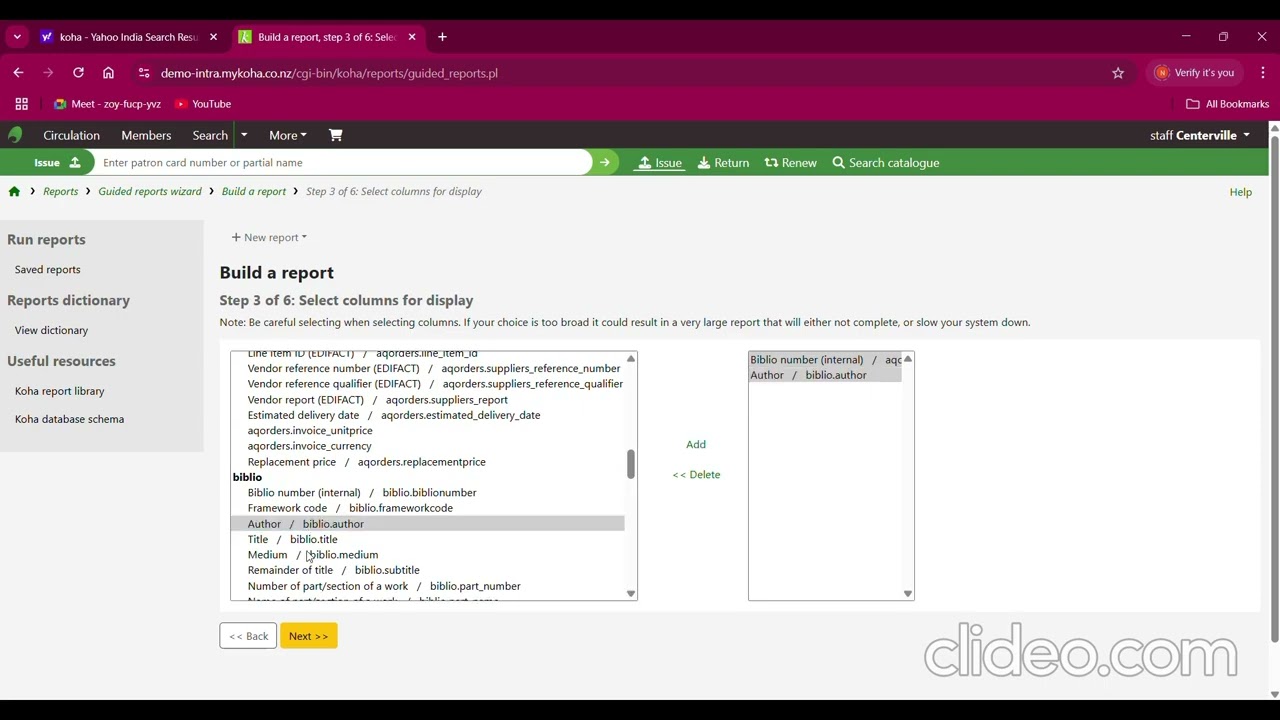
Task: Click the columns list scroll down arrow
Action: click(x=630, y=594)
